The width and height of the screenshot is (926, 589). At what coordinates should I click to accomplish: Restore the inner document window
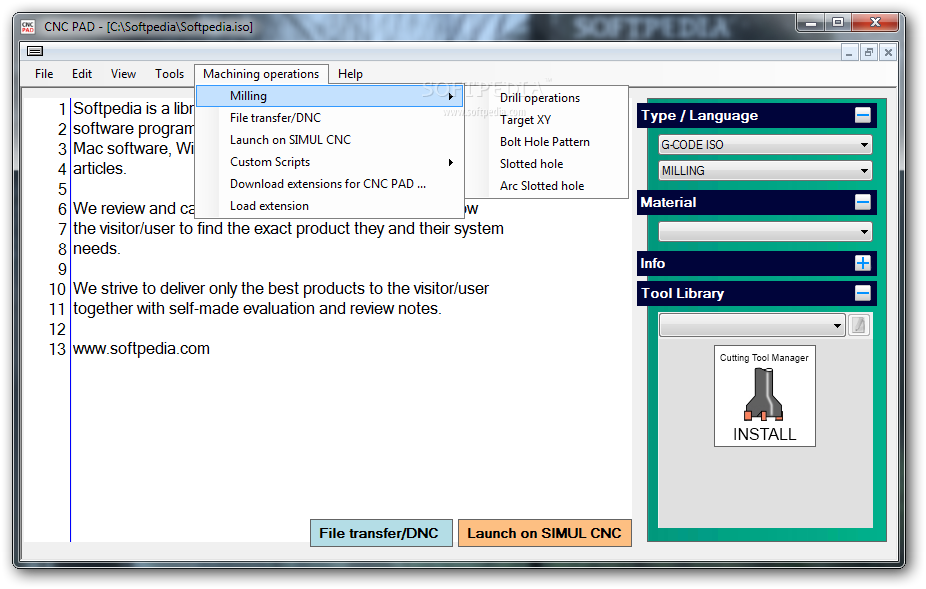(868, 53)
